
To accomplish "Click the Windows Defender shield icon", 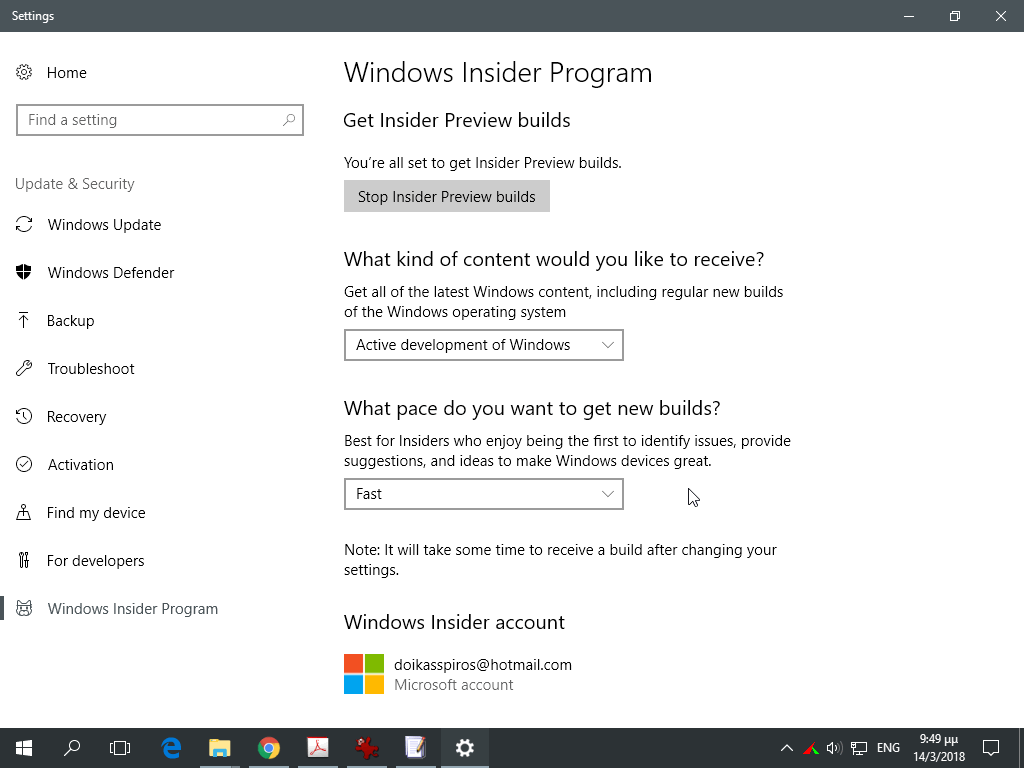I will [x=24, y=272].
